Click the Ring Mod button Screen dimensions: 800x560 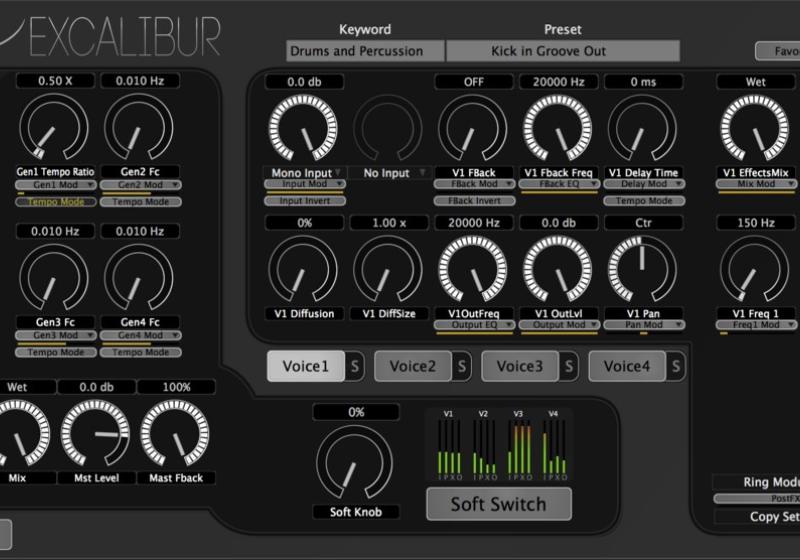click(x=757, y=482)
